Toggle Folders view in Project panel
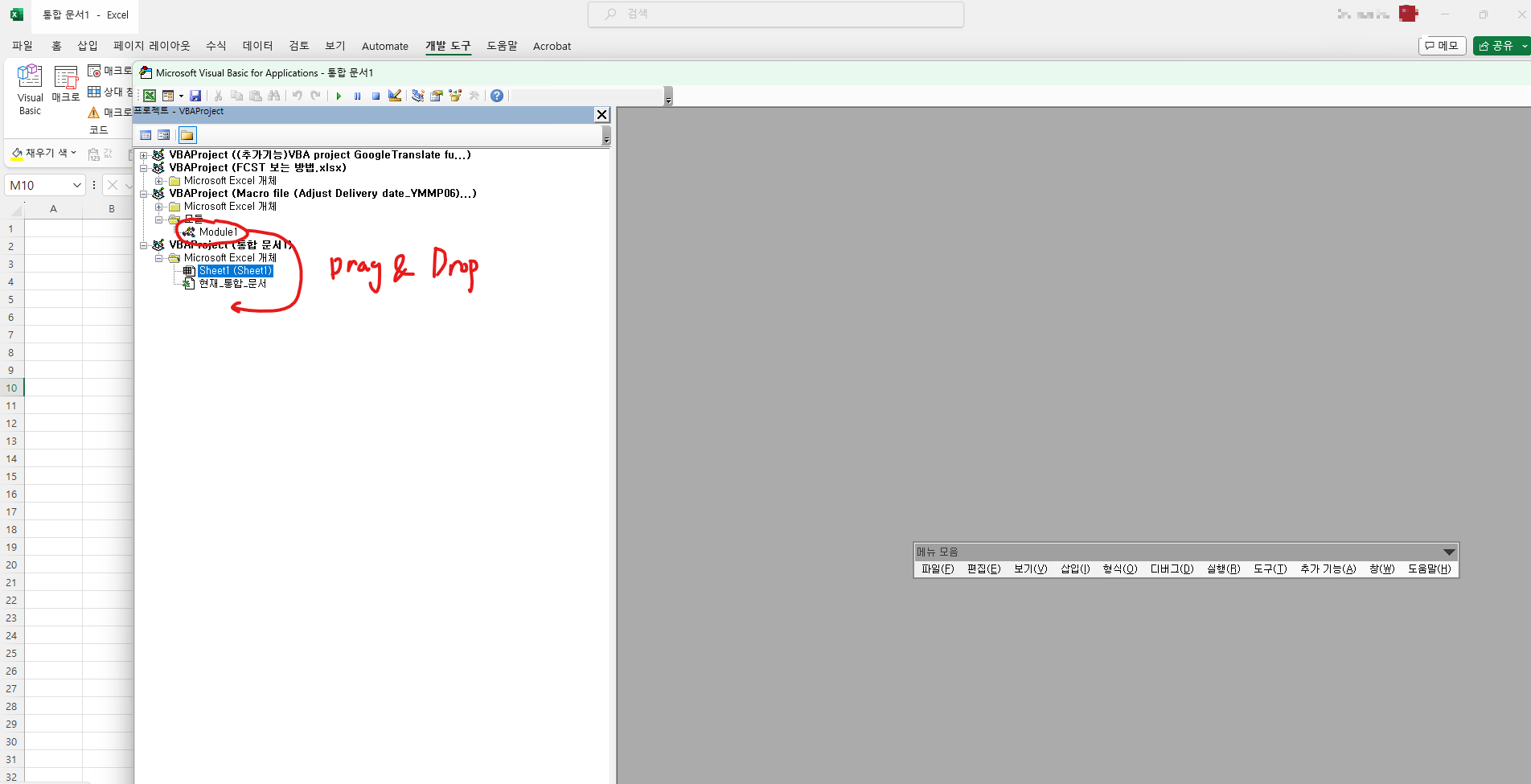 tap(187, 135)
